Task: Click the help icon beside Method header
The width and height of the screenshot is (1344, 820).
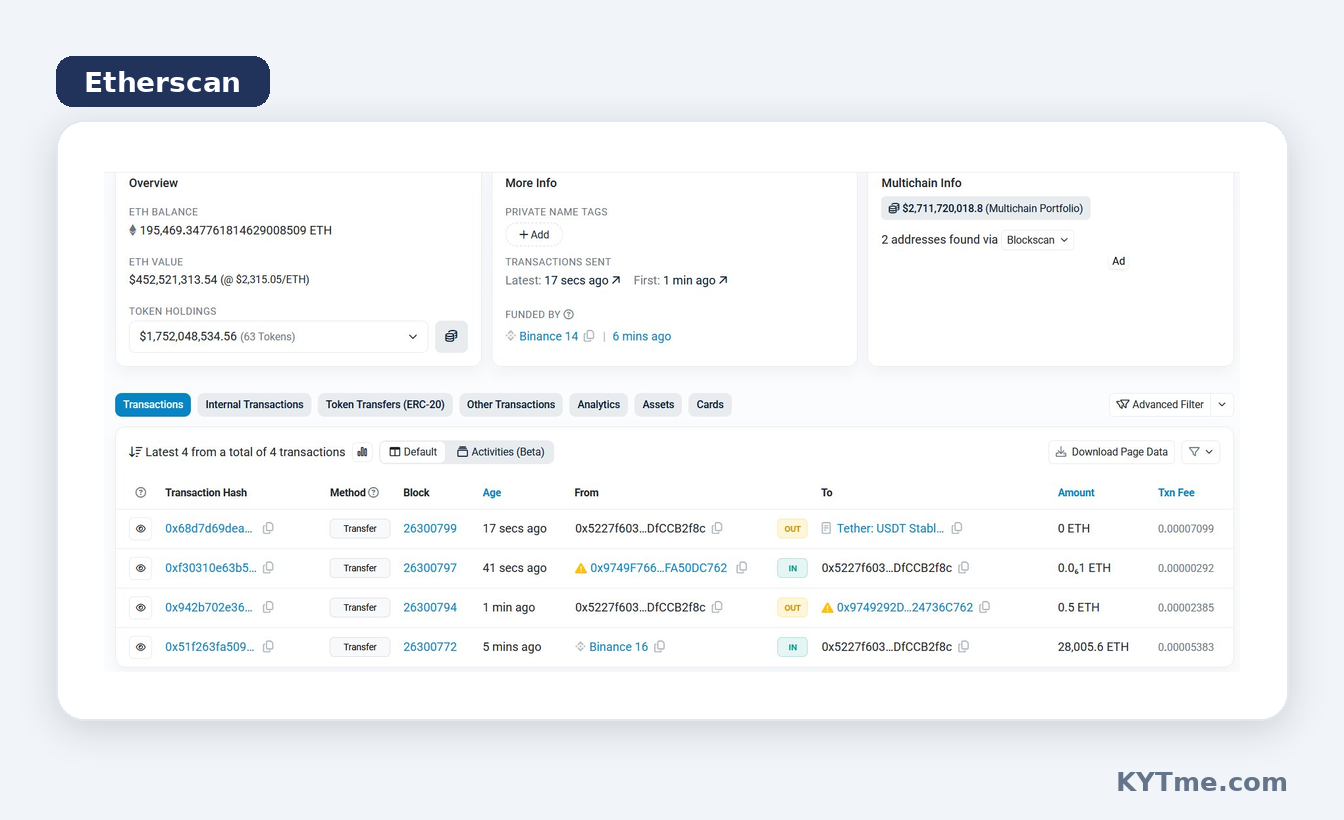Action: click(374, 493)
